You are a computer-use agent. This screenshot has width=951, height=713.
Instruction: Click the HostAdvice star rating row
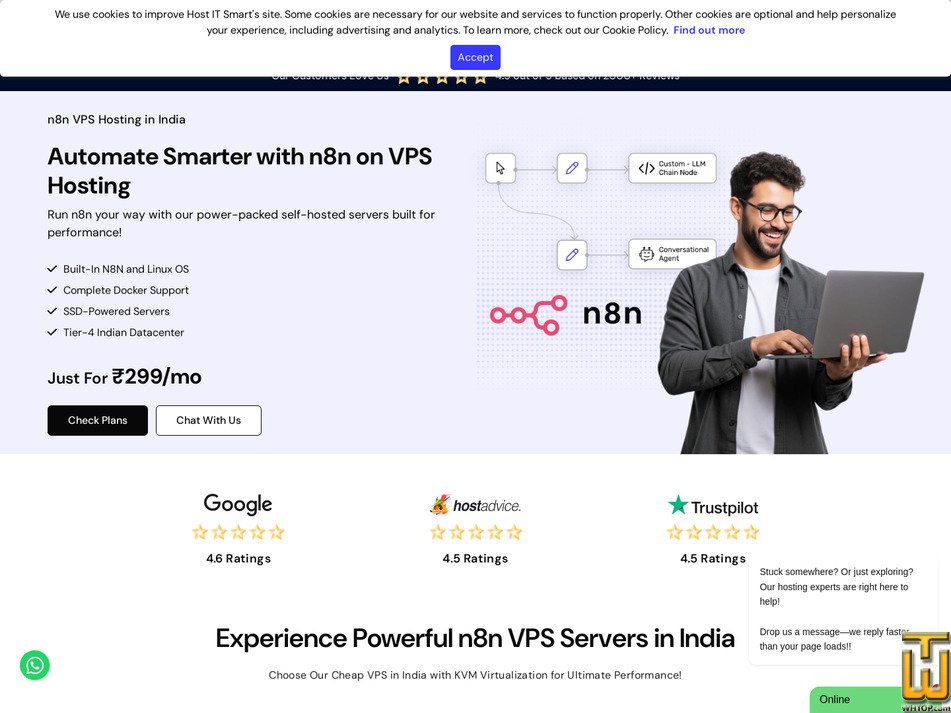point(476,532)
